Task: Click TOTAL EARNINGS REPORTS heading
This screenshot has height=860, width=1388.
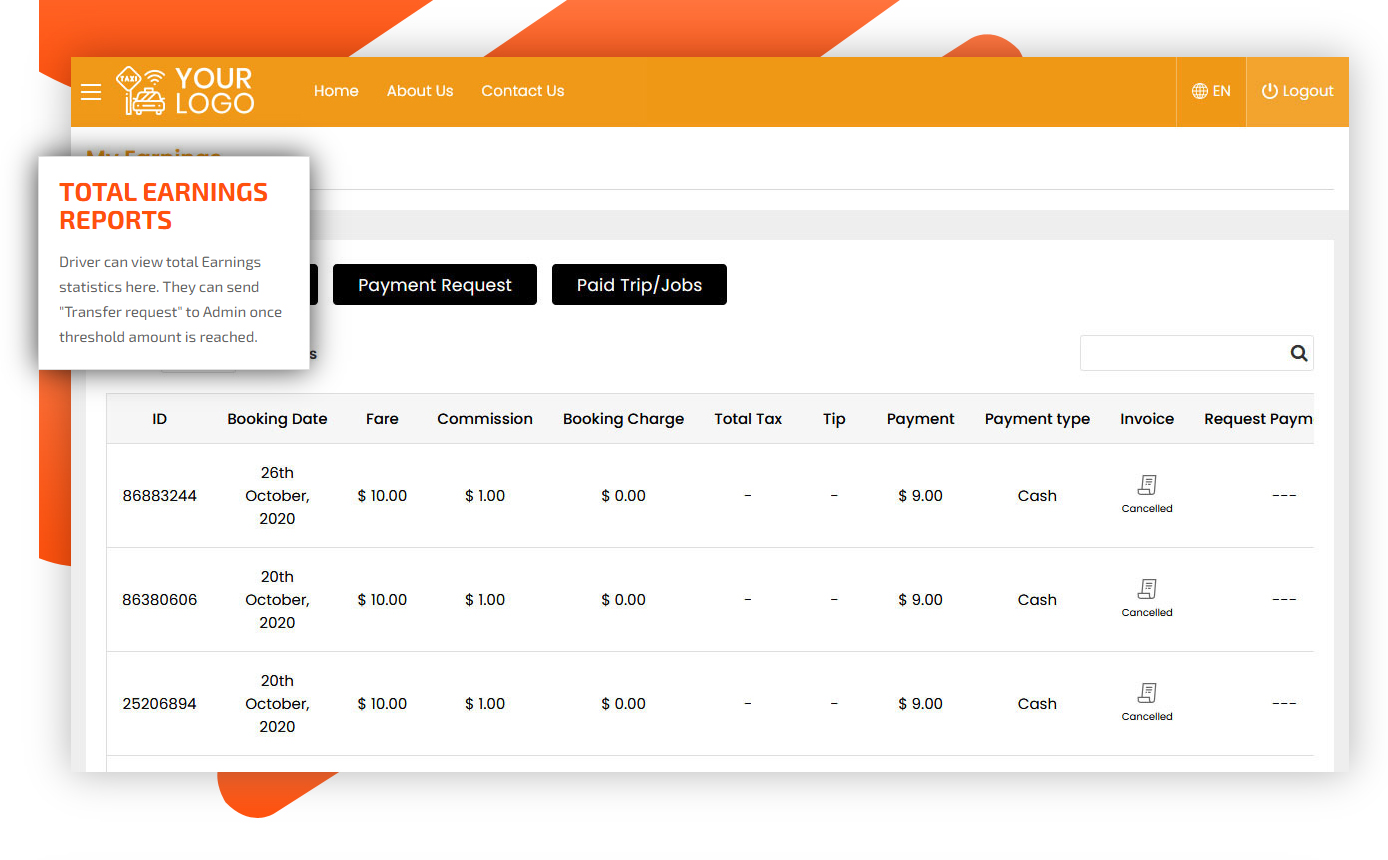Action: coord(163,206)
